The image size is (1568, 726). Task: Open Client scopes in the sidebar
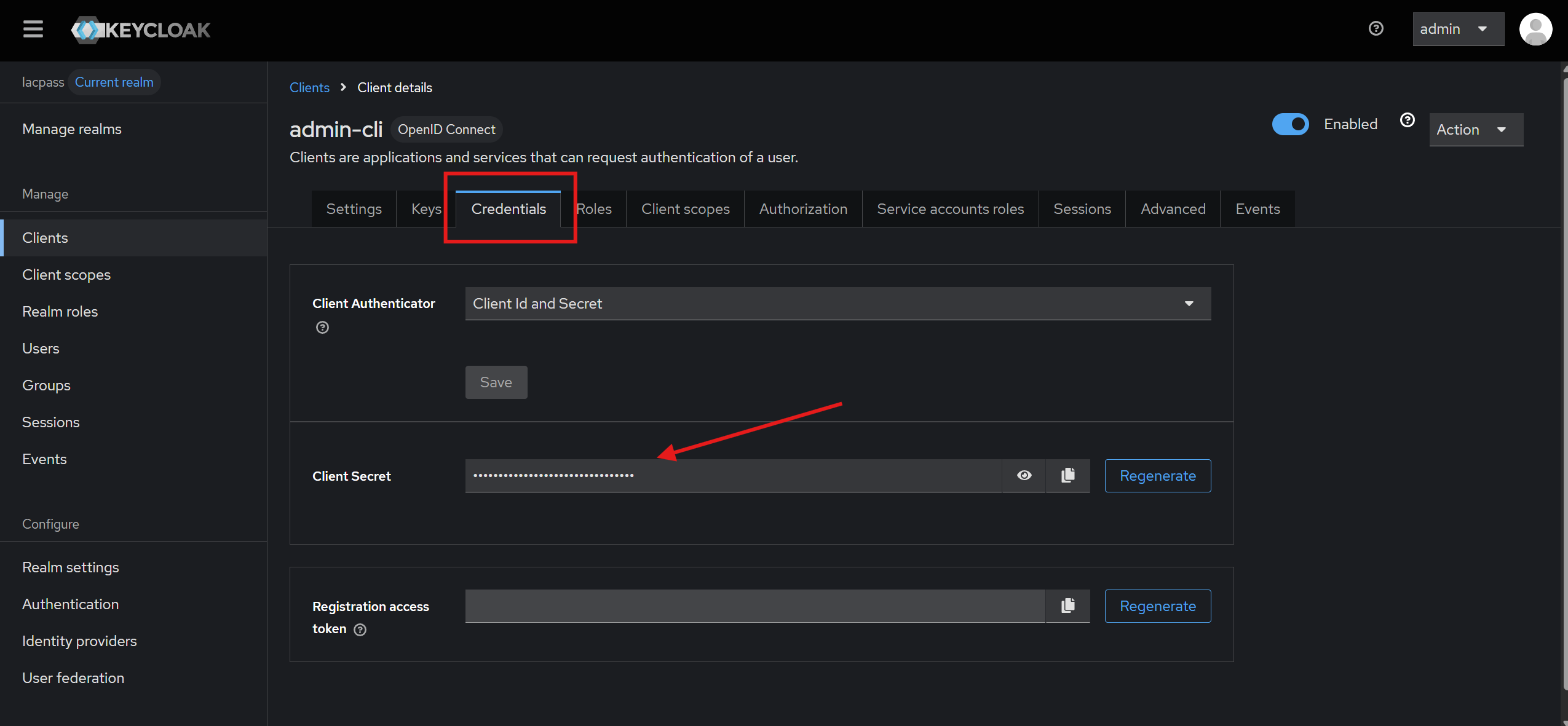tap(133, 275)
